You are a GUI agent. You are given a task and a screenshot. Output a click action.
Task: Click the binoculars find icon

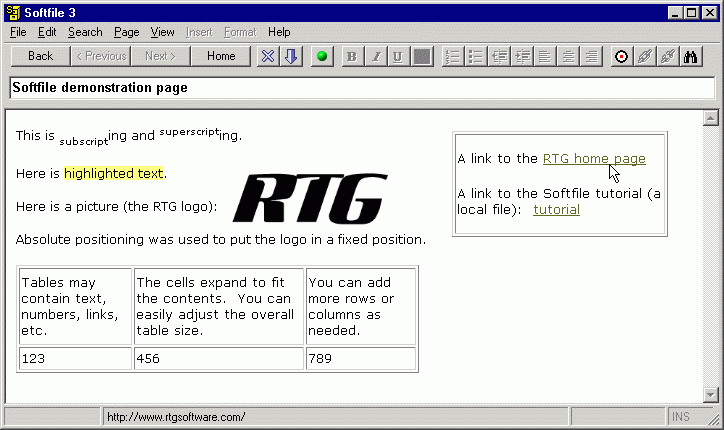(x=691, y=56)
